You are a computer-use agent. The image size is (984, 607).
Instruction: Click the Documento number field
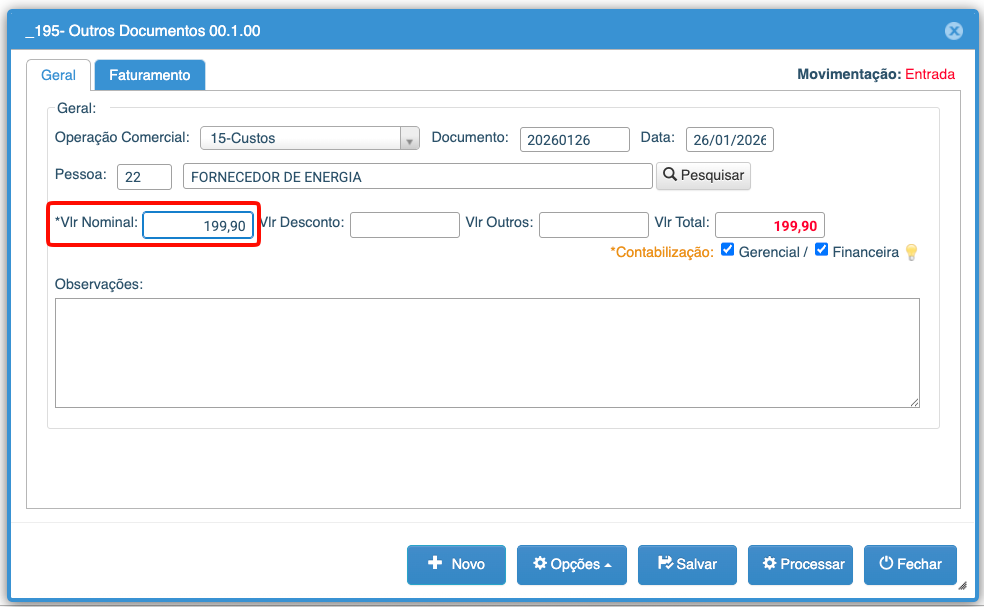click(x=574, y=140)
